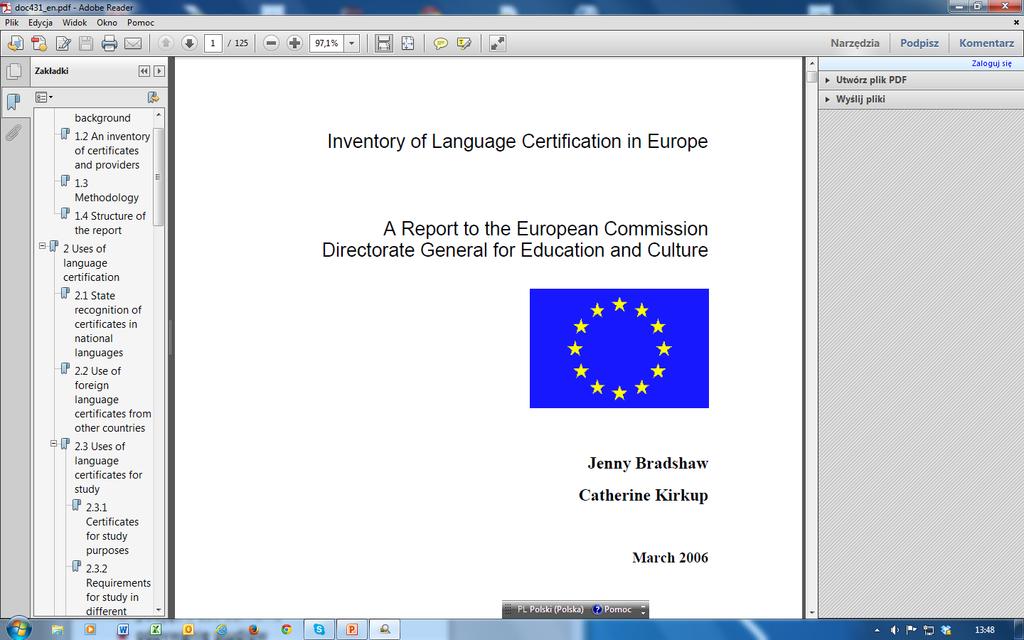This screenshot has width=1024, height=640.
Task: Open the zoom level dropdown arrow
Action: (x=351, y=43)
